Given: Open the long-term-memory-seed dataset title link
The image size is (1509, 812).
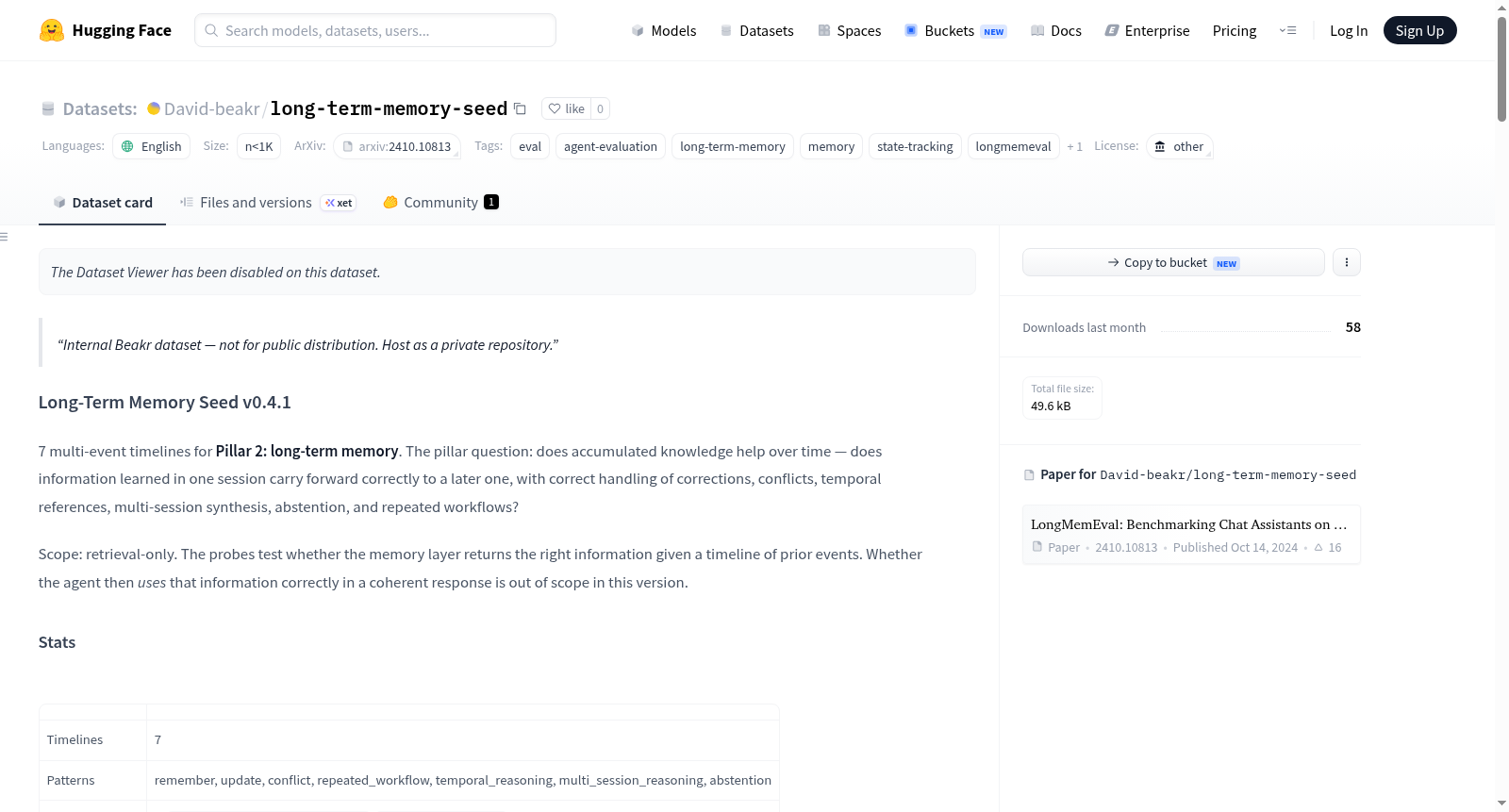Looking at the screenshot, I should coord(389,108).
